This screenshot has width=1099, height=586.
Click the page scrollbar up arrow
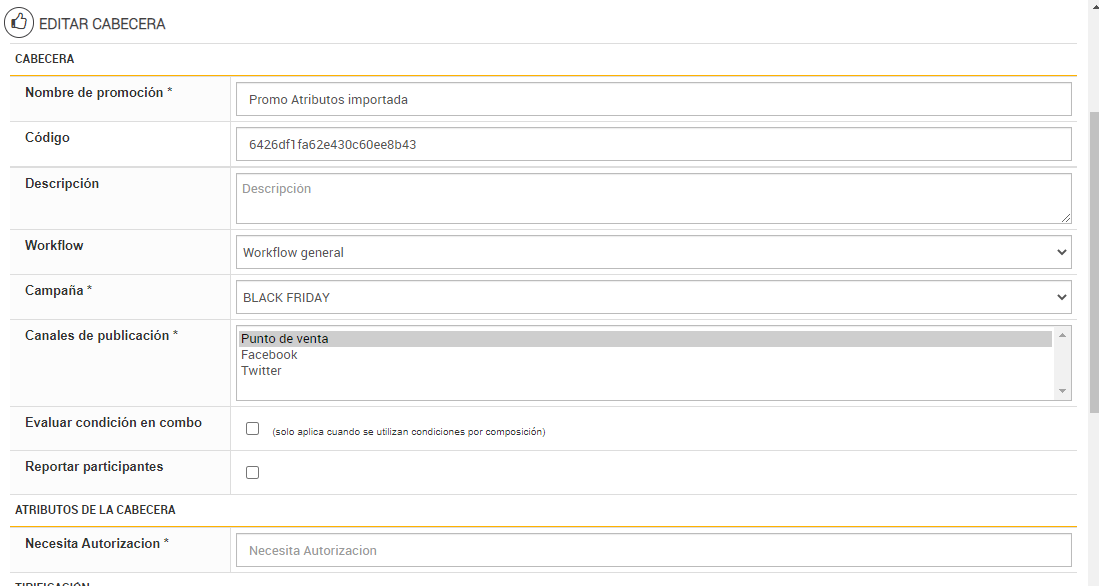[x=1093, y=6]
